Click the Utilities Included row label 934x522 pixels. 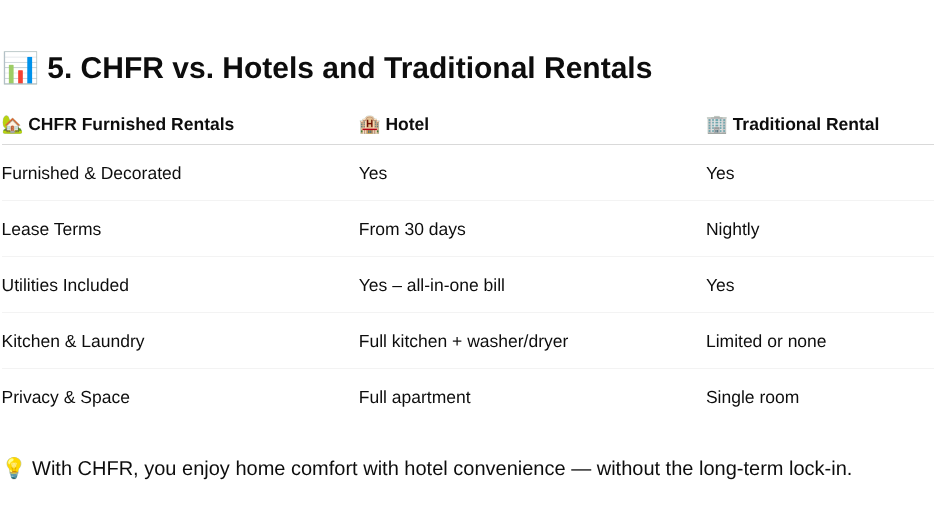65,285
